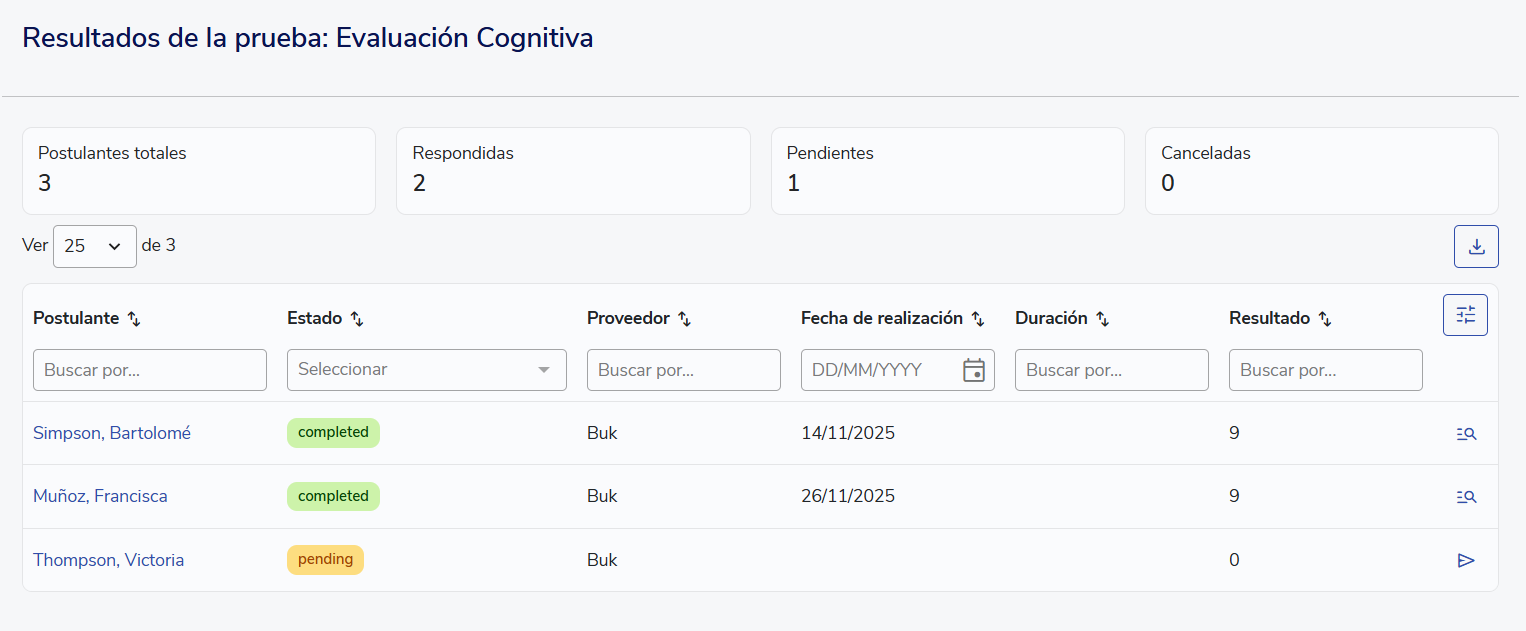Focus the Proveedor search input

coord(683,370)
